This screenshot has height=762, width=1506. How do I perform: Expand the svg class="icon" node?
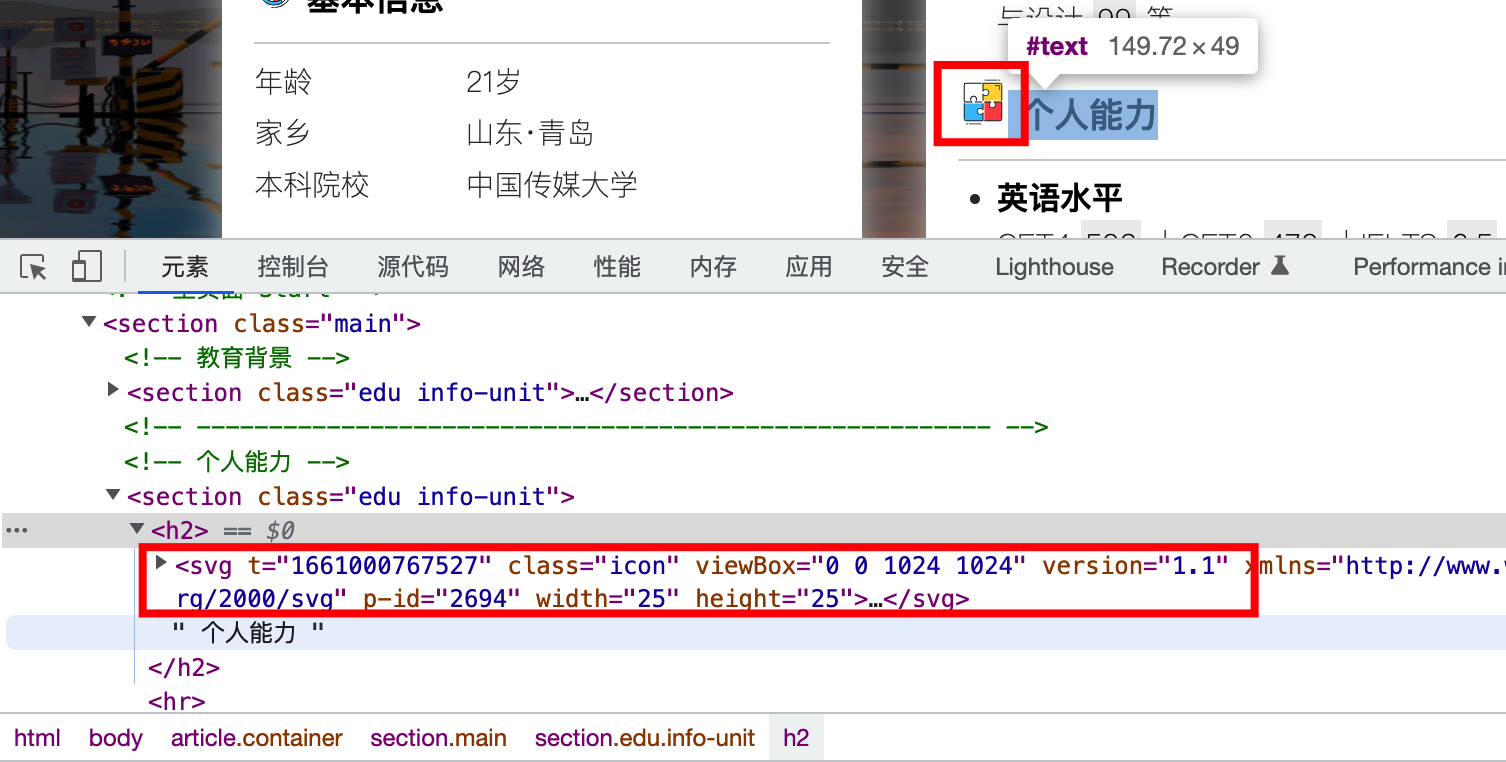click(162, 563)
